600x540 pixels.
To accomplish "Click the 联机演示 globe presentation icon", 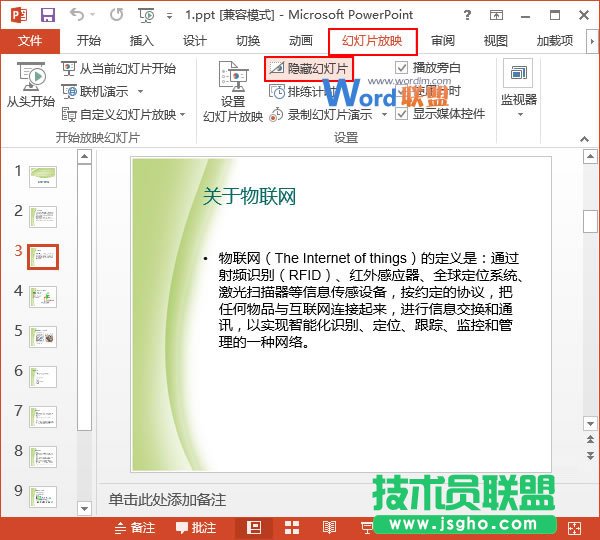I will click(x=69, y=91).
